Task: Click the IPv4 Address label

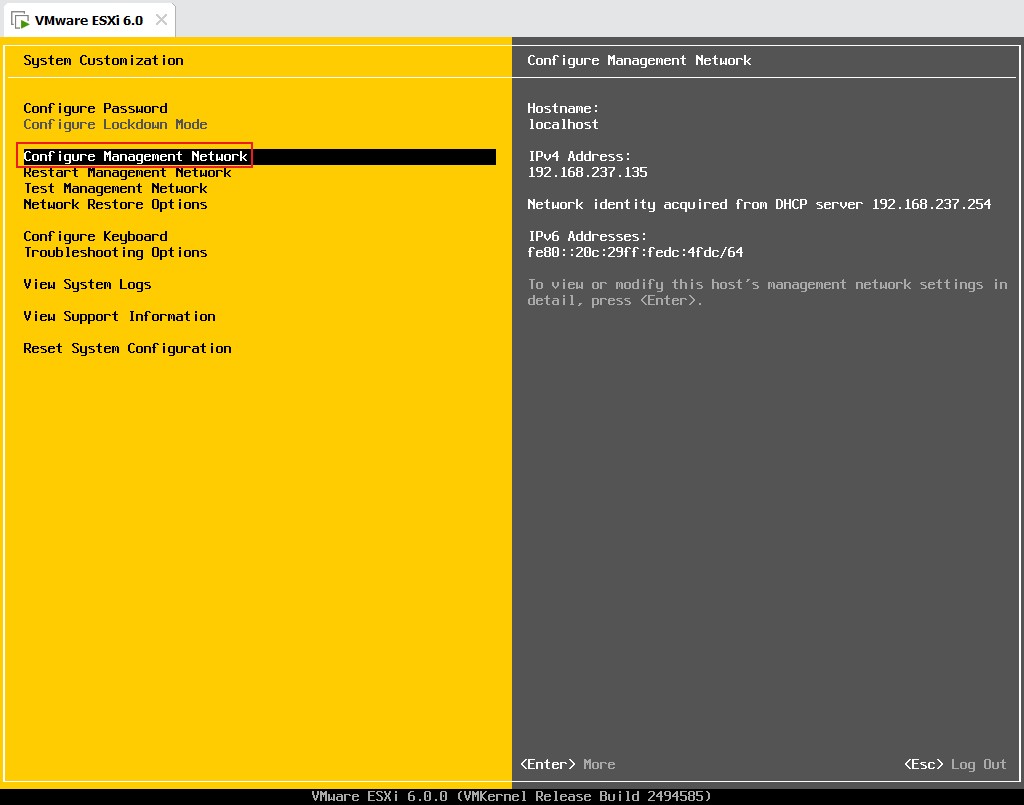Action: tap(579, 156)
